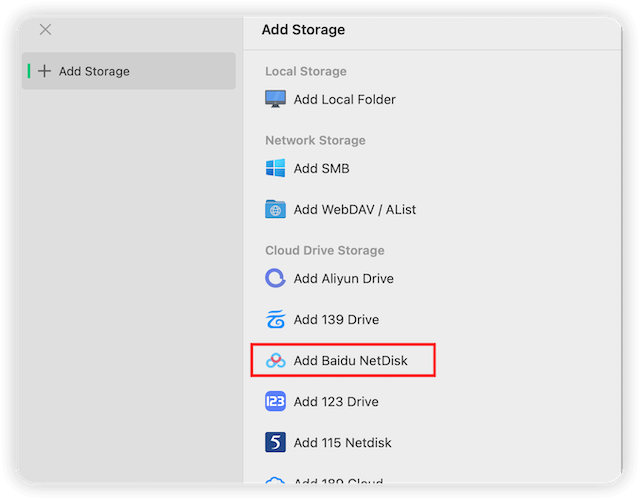Screen dimensions: 640x500
Task: Click the partially visible 189 Cloud icon
Action: (276, 481)
